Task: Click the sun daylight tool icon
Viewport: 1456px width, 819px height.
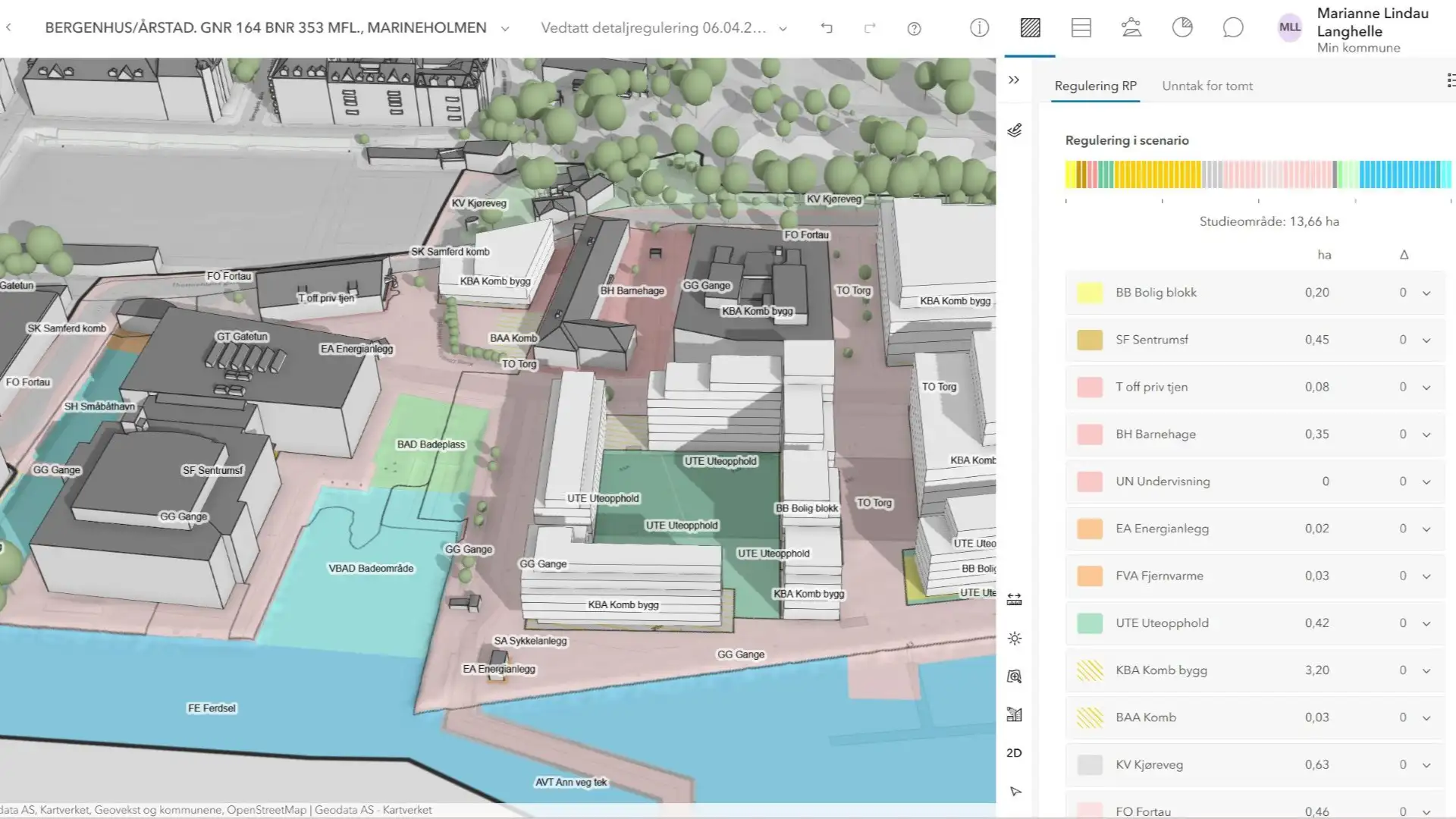Action: (1015, 639)
